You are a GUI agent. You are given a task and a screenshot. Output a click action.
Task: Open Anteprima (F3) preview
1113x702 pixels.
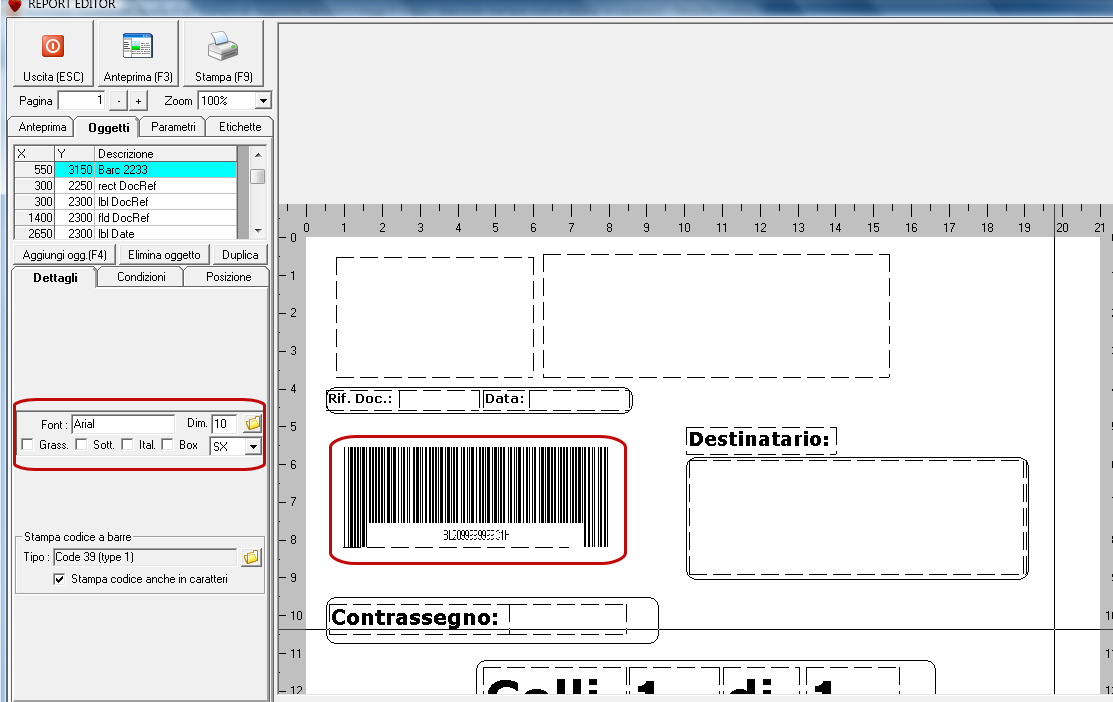click(x=138, y=54)
